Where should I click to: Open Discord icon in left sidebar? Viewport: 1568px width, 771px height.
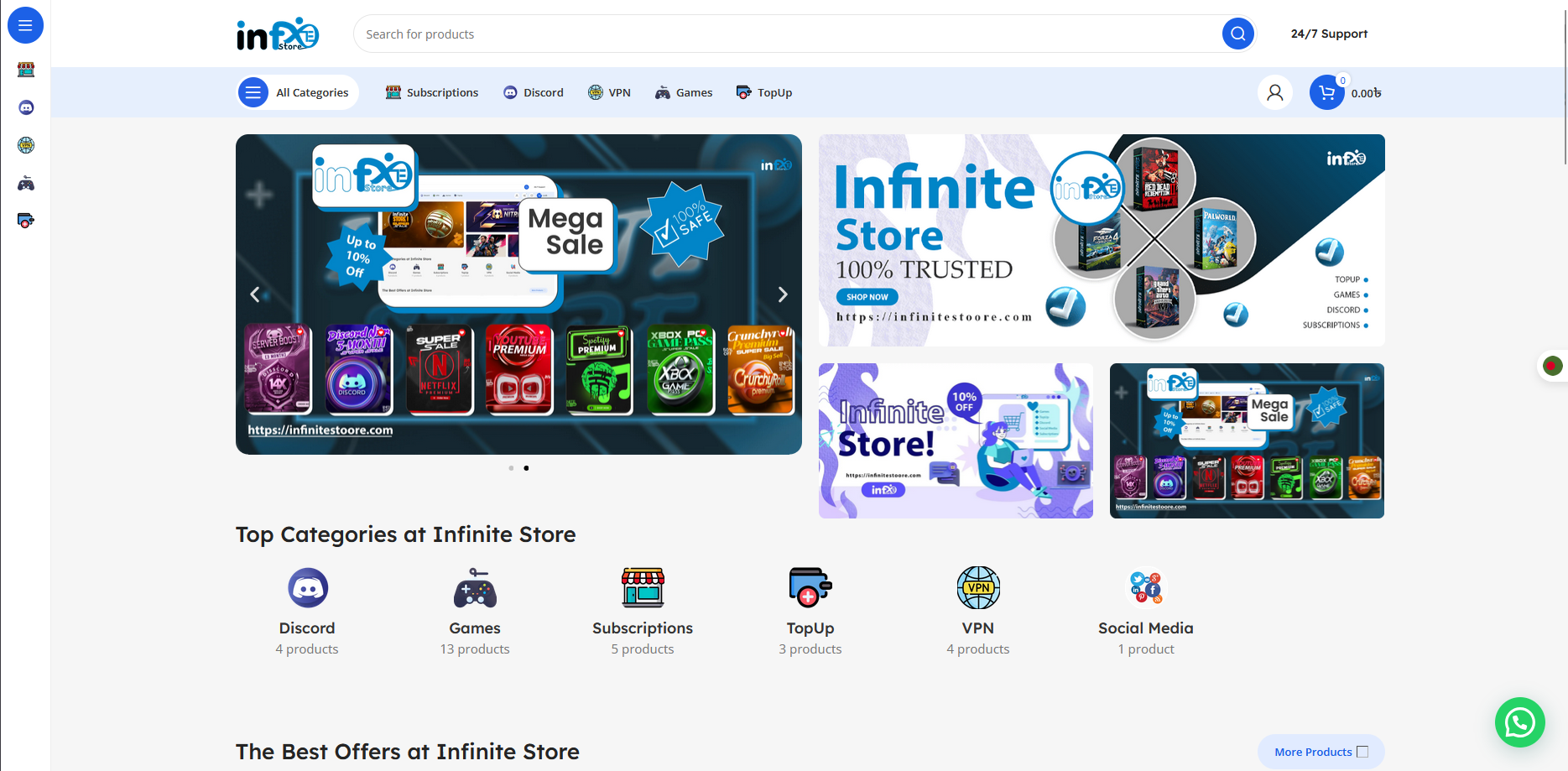pos(26,107)
